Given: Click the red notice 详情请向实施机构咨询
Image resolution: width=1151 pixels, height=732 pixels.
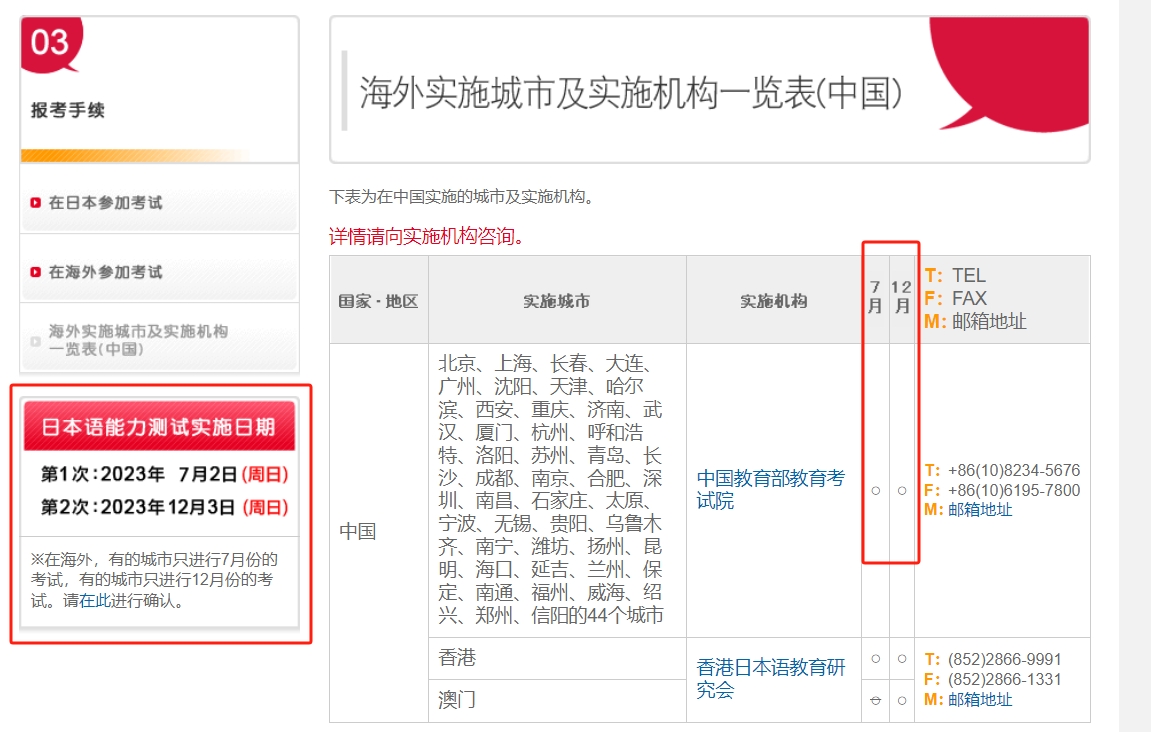Looking at the screenshot, I should pos(426,236).
